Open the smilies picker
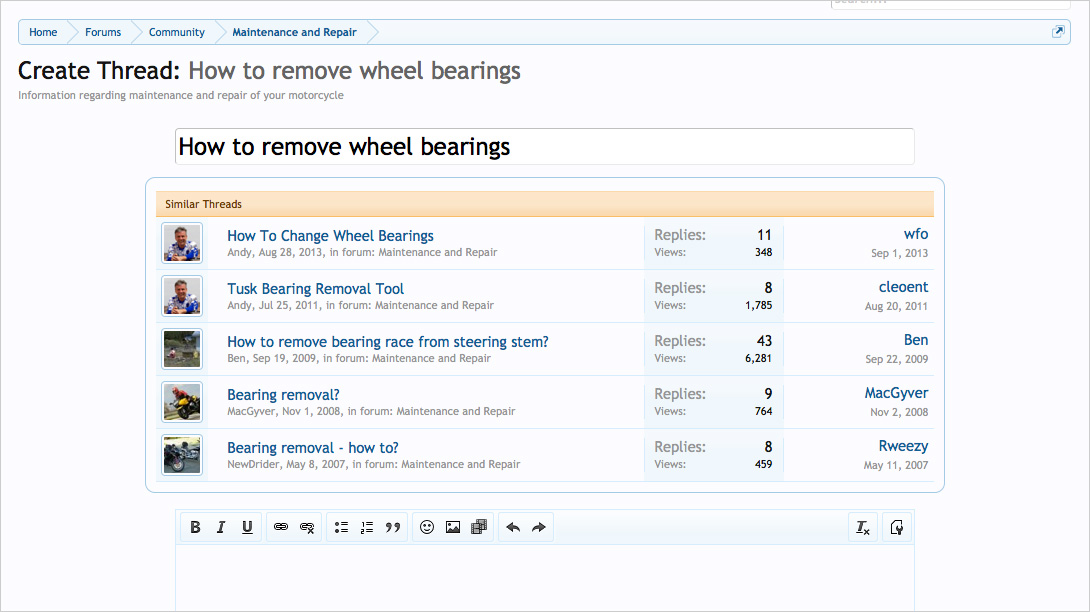Screen dimensions: 1090x612 pyautogui.click(x=427, y=527)
